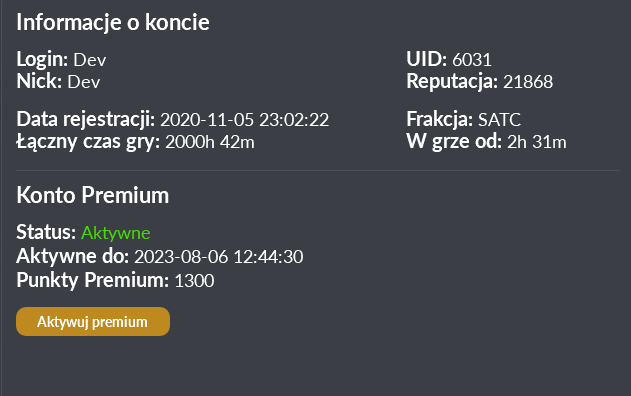Select the premium expiry date 2023-08-06 12:44:30
The width and height of the screenshot is (631, 396).
click(219, 257)
